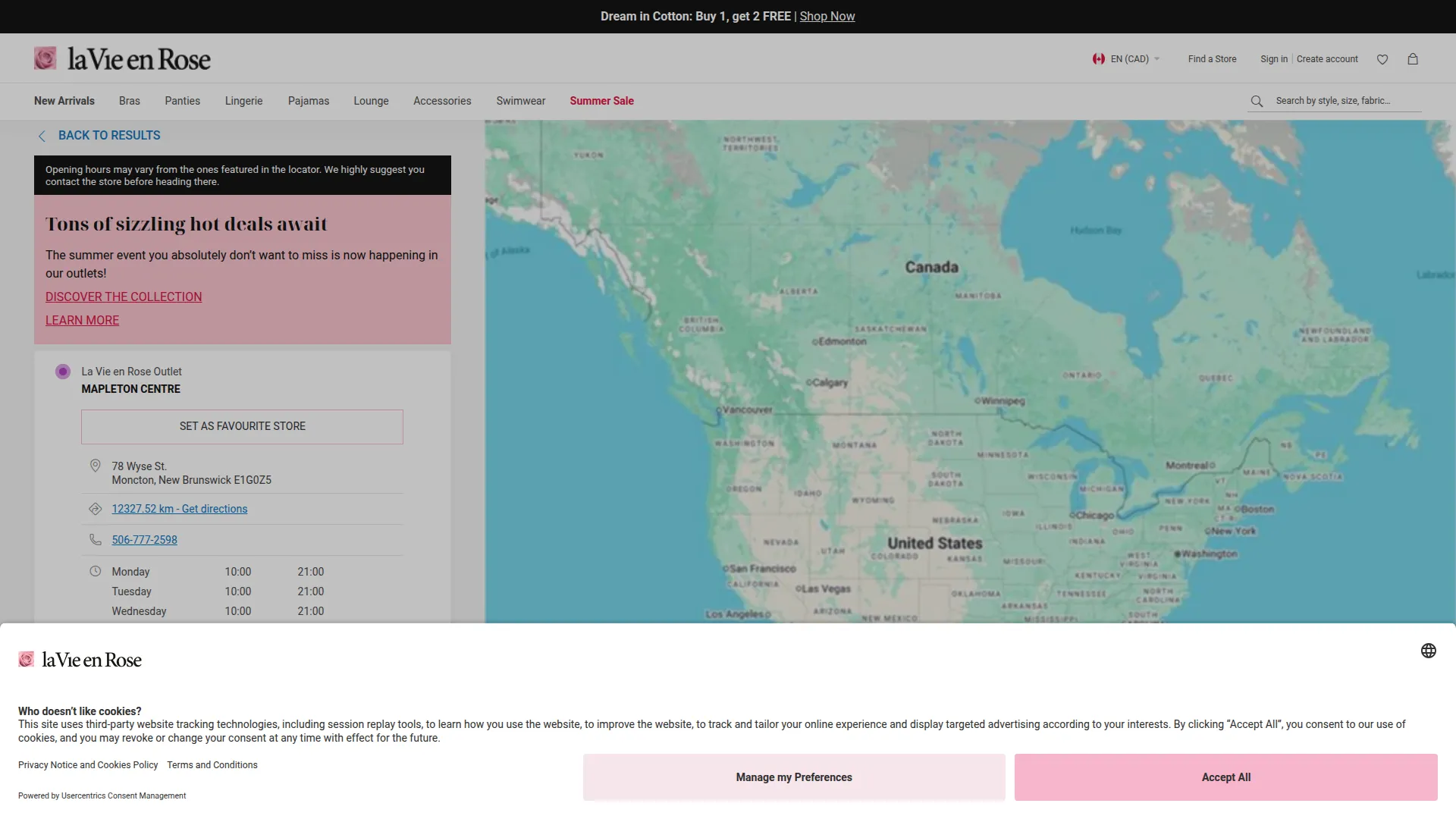
Task: Click the MAPLETON CENTRE store name
Action: [x=131, y=389]
